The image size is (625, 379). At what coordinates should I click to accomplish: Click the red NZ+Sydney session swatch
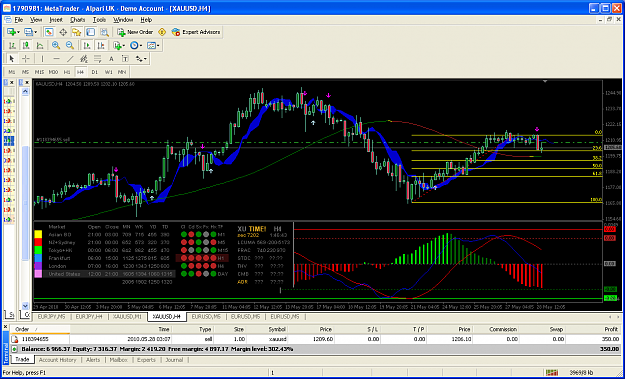(x=39, y=242)
